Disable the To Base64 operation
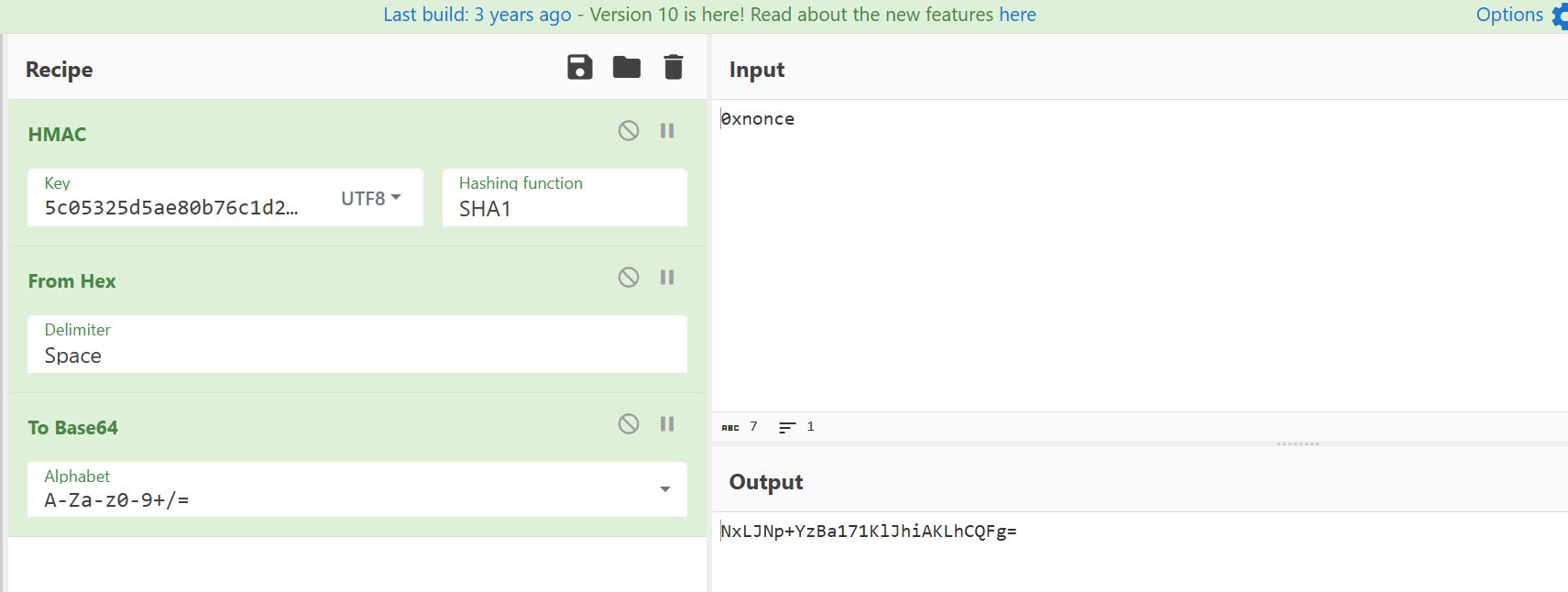This screenshot has height=592, width=1568. pos(629,424)
